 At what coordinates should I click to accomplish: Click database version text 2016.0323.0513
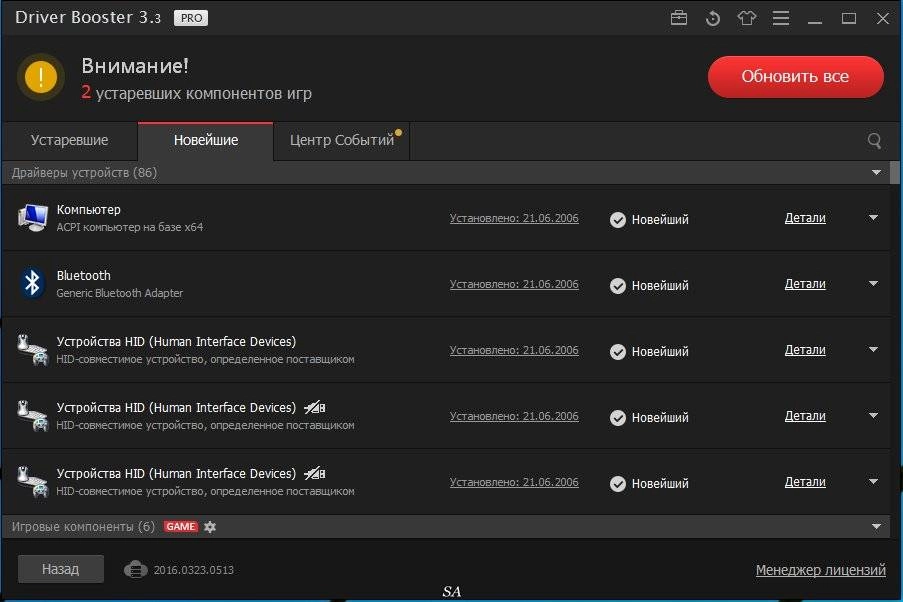point(194,570)
